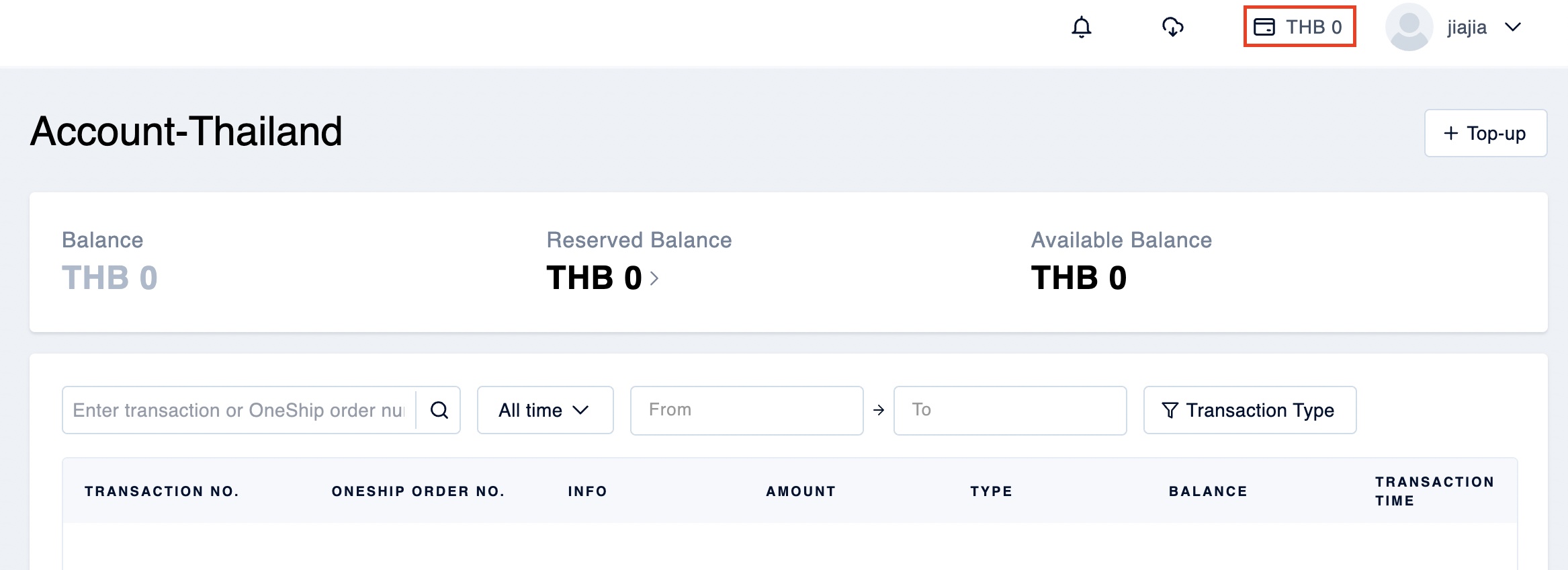
Task: Click the wallet icon beside THB 0
Action: (1264, 27)
